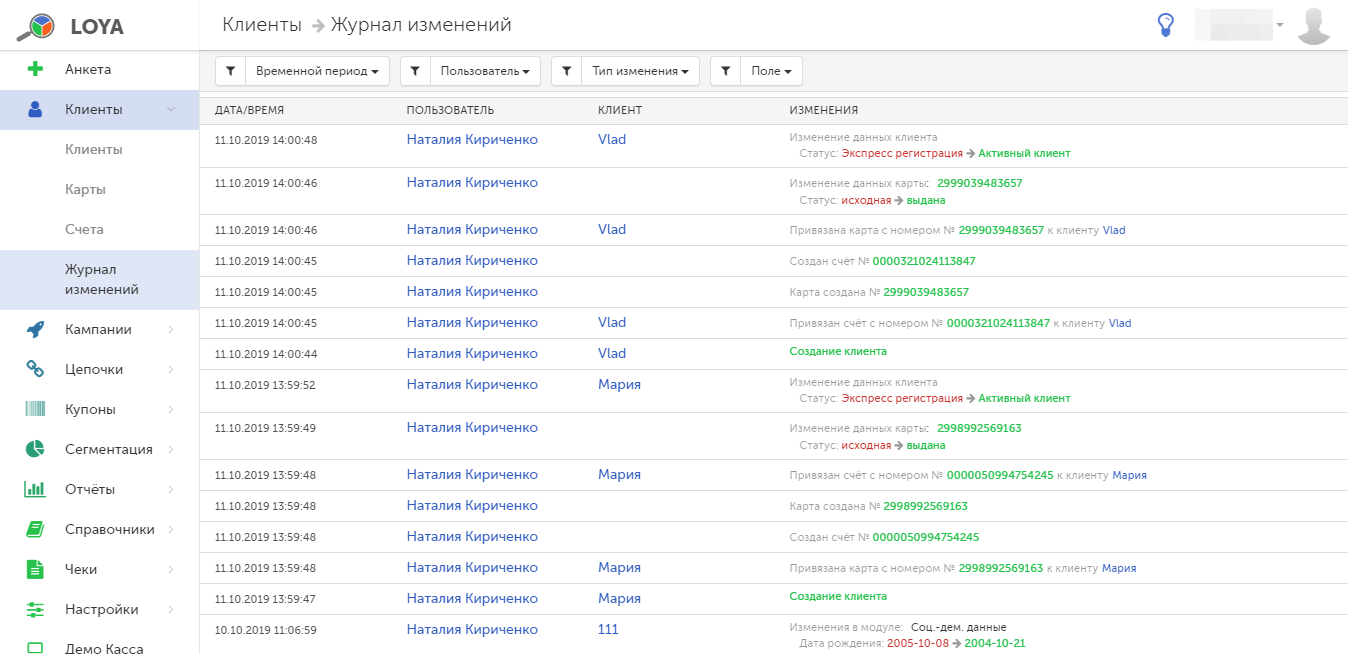Open client Vlad in the first row

612,140
